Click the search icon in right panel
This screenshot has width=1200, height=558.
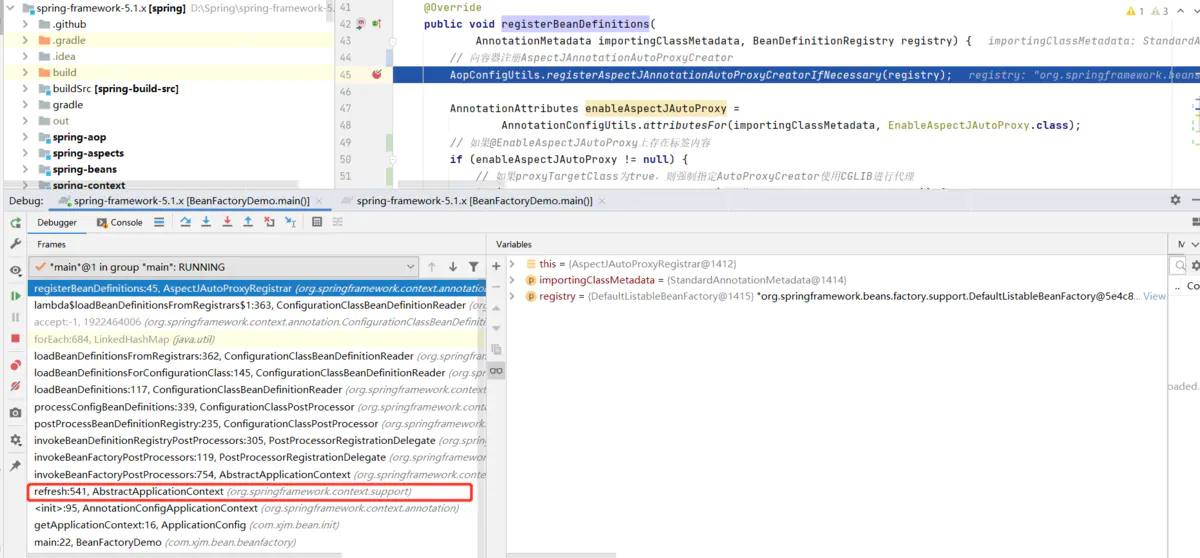click(1180, 265)
